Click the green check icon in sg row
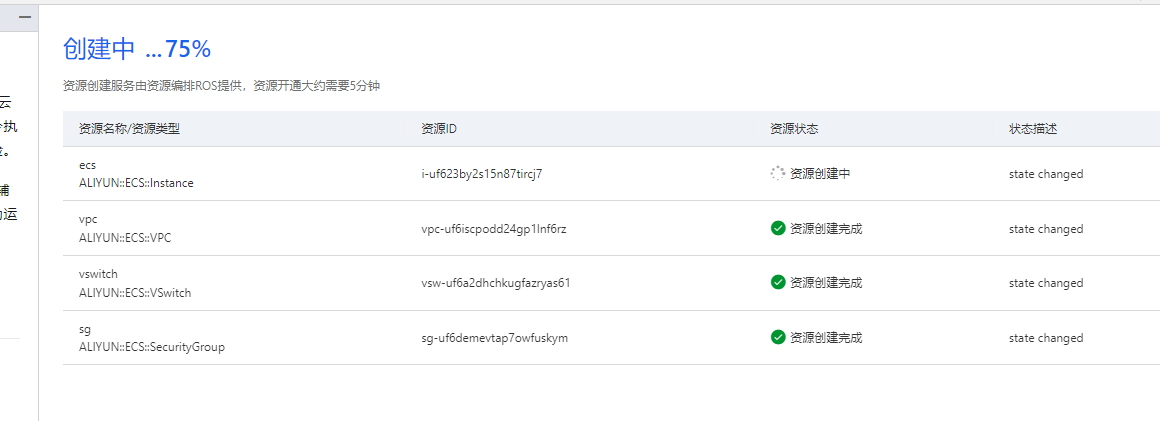 [x=778, y=338]
